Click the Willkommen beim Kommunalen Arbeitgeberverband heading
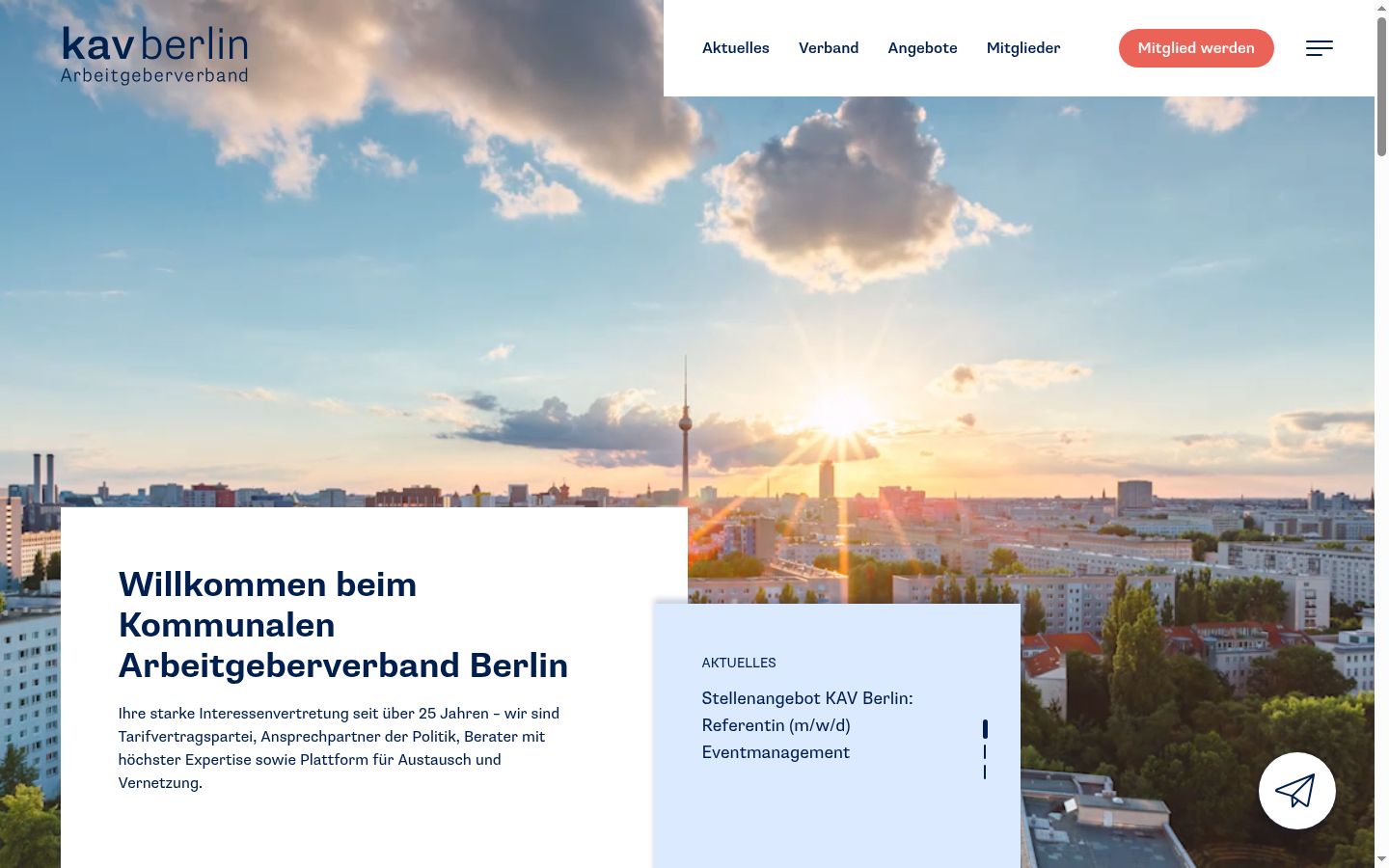 (343, 625)
